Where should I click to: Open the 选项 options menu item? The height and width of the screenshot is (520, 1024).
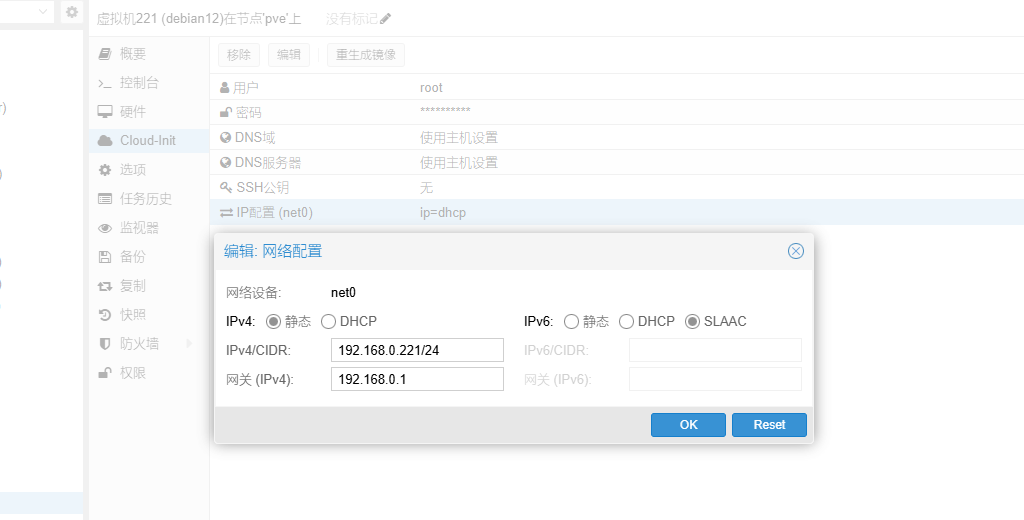[x=149, y=170]
